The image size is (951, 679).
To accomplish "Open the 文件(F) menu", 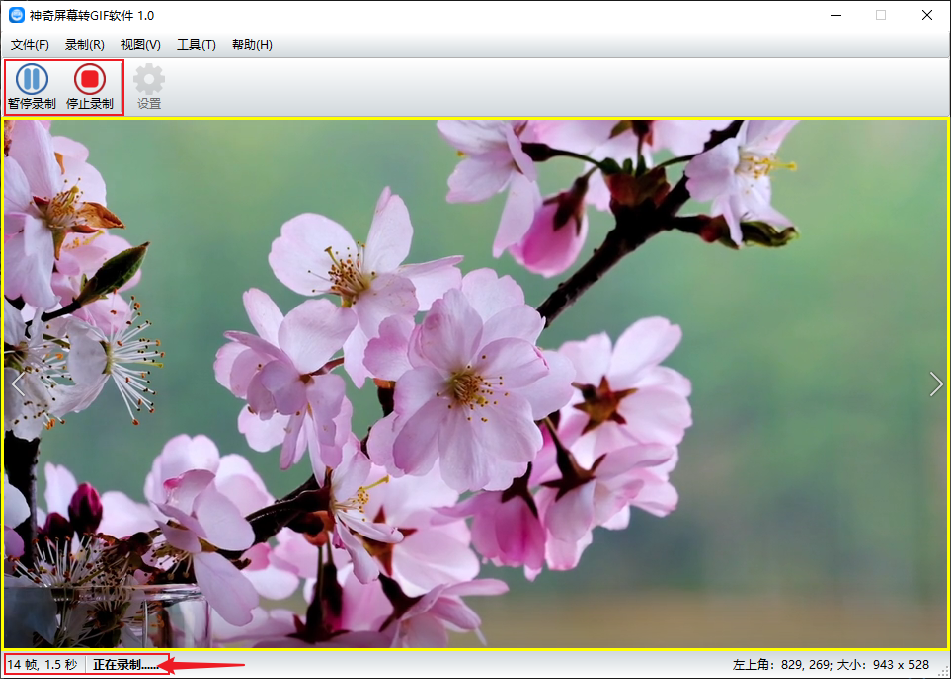I will pos(30,45).
